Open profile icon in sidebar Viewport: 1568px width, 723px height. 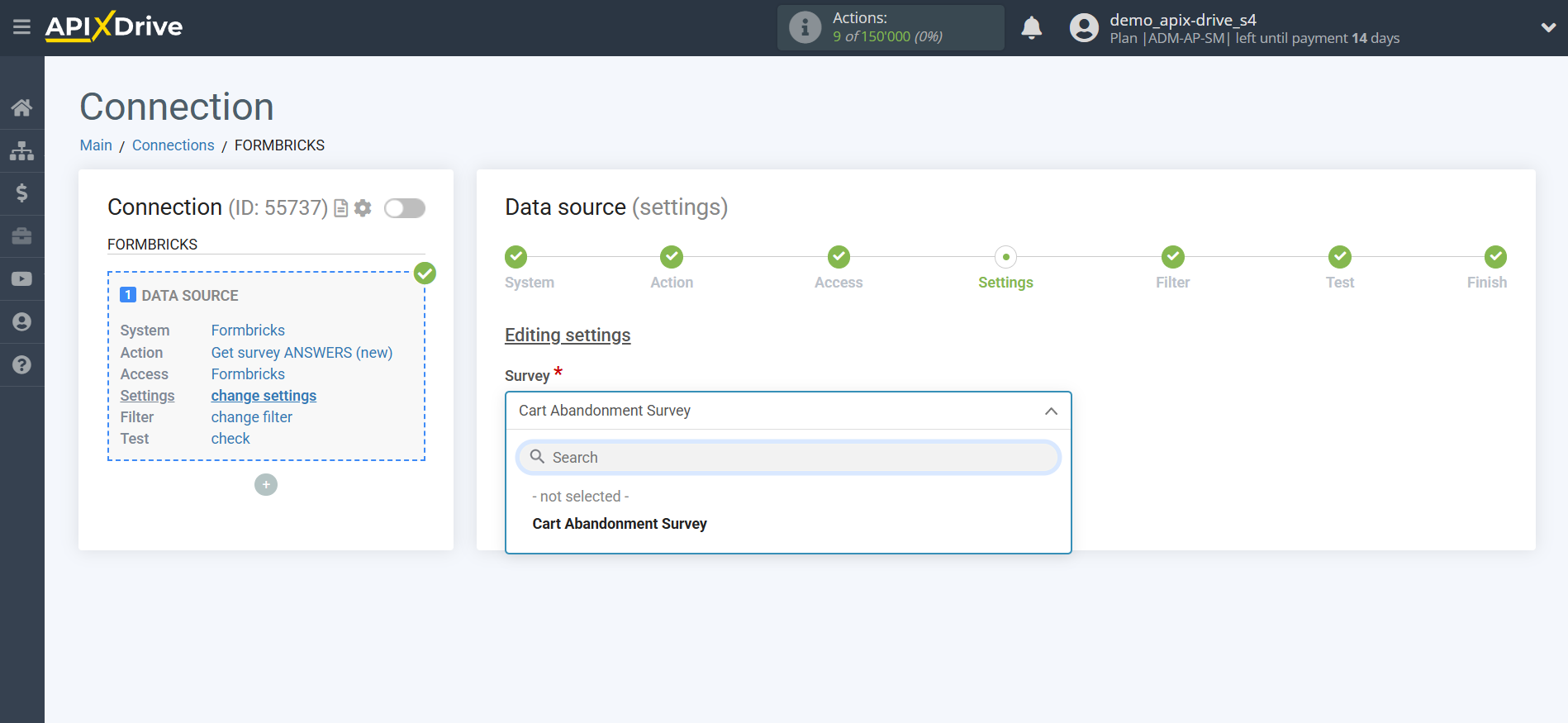click(21, 322)
